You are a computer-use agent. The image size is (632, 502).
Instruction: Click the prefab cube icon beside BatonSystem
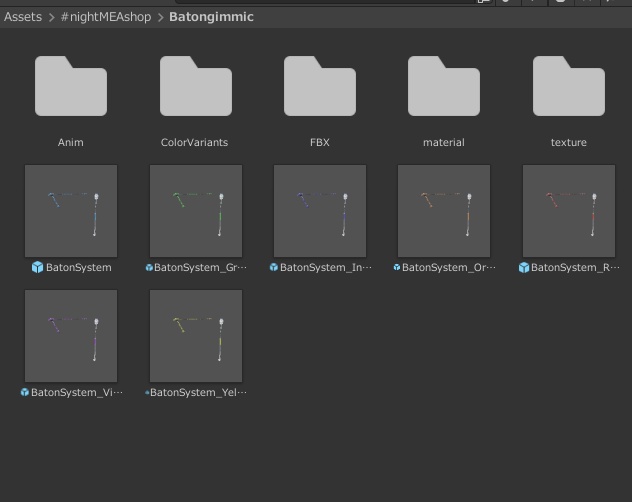[x=37, y=267]
